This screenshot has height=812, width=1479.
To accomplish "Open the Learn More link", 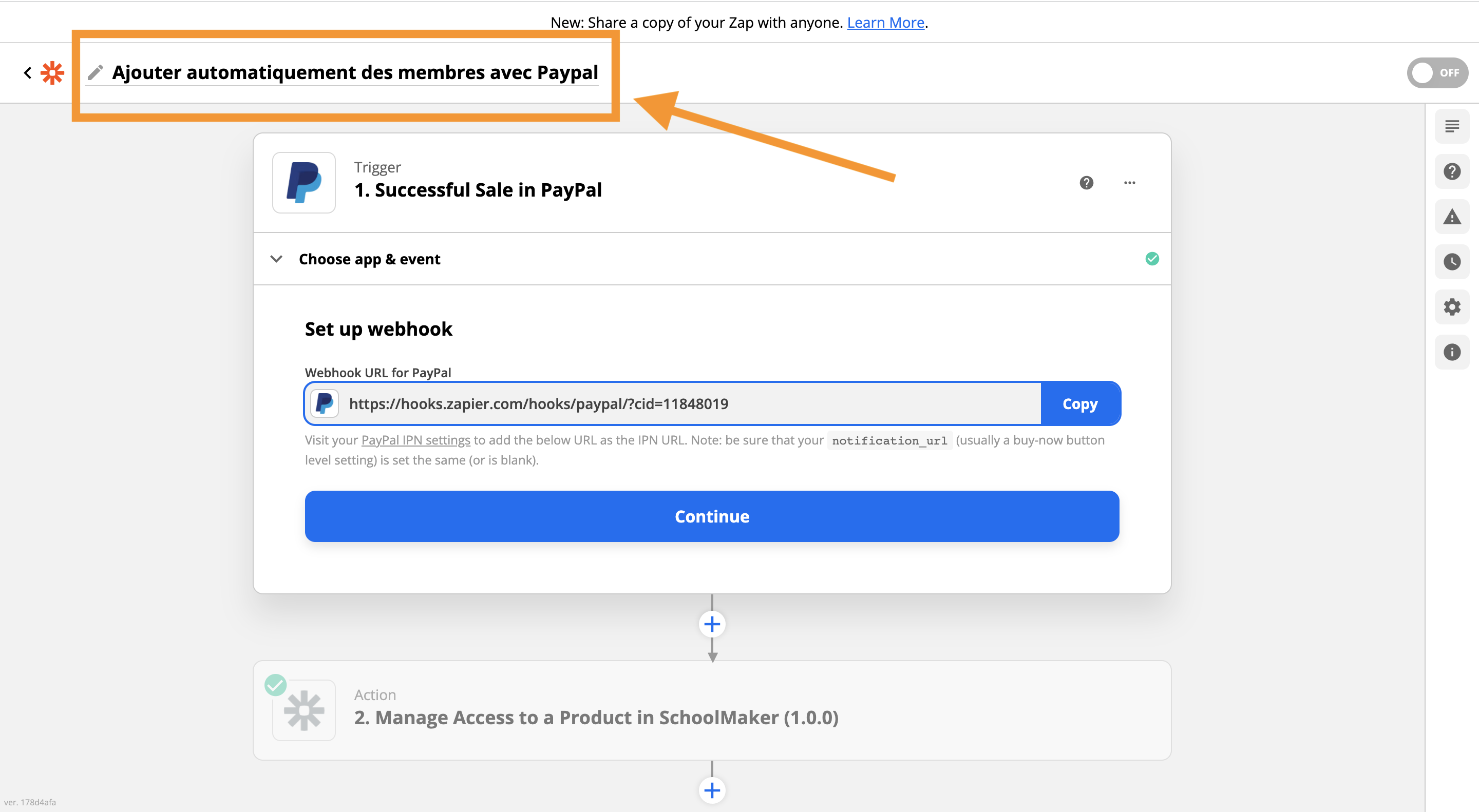I will tap(885, 23).
